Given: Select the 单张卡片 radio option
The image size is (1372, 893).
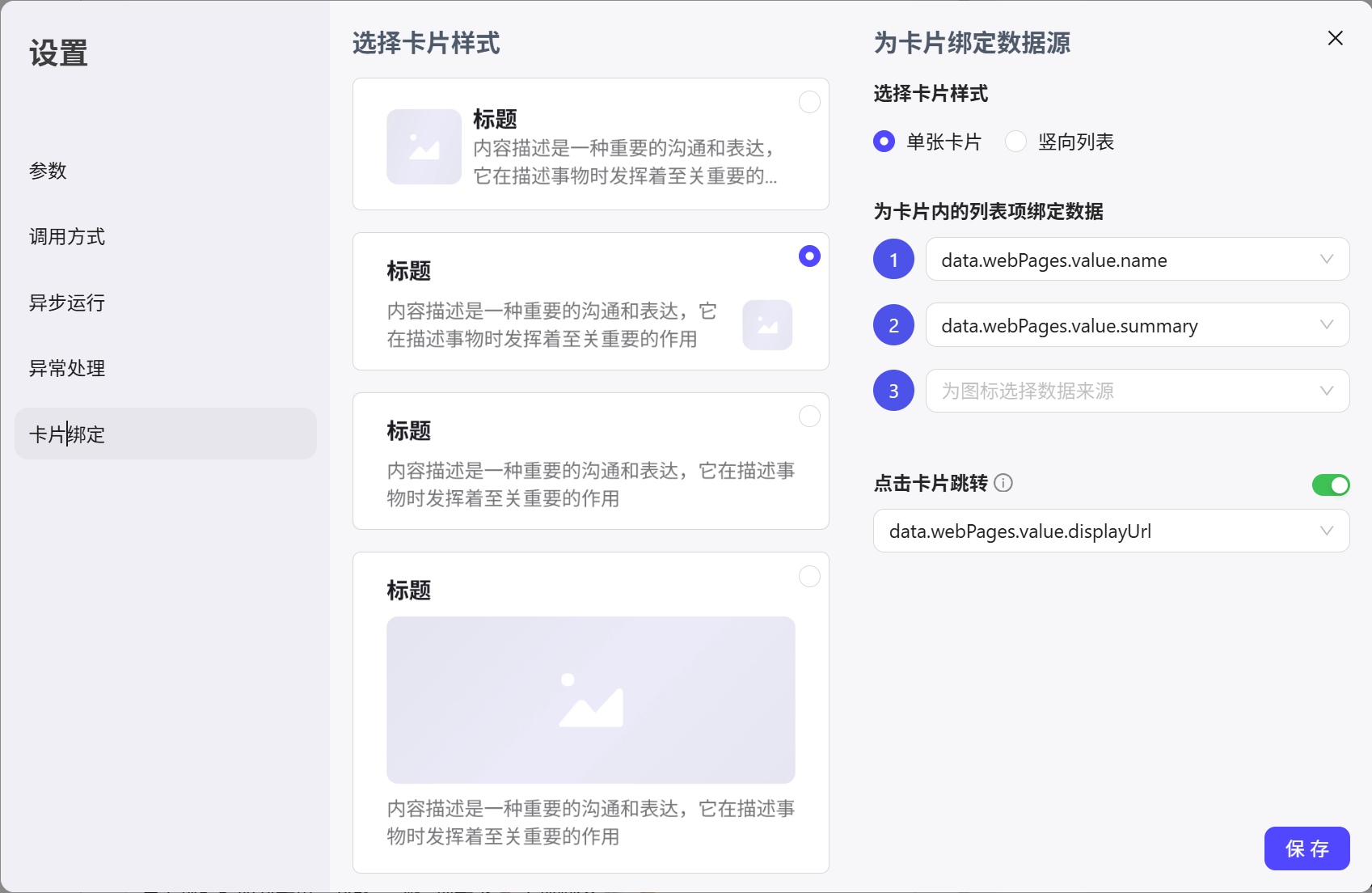Looking at the screenshot, I should tap(884, 142).
